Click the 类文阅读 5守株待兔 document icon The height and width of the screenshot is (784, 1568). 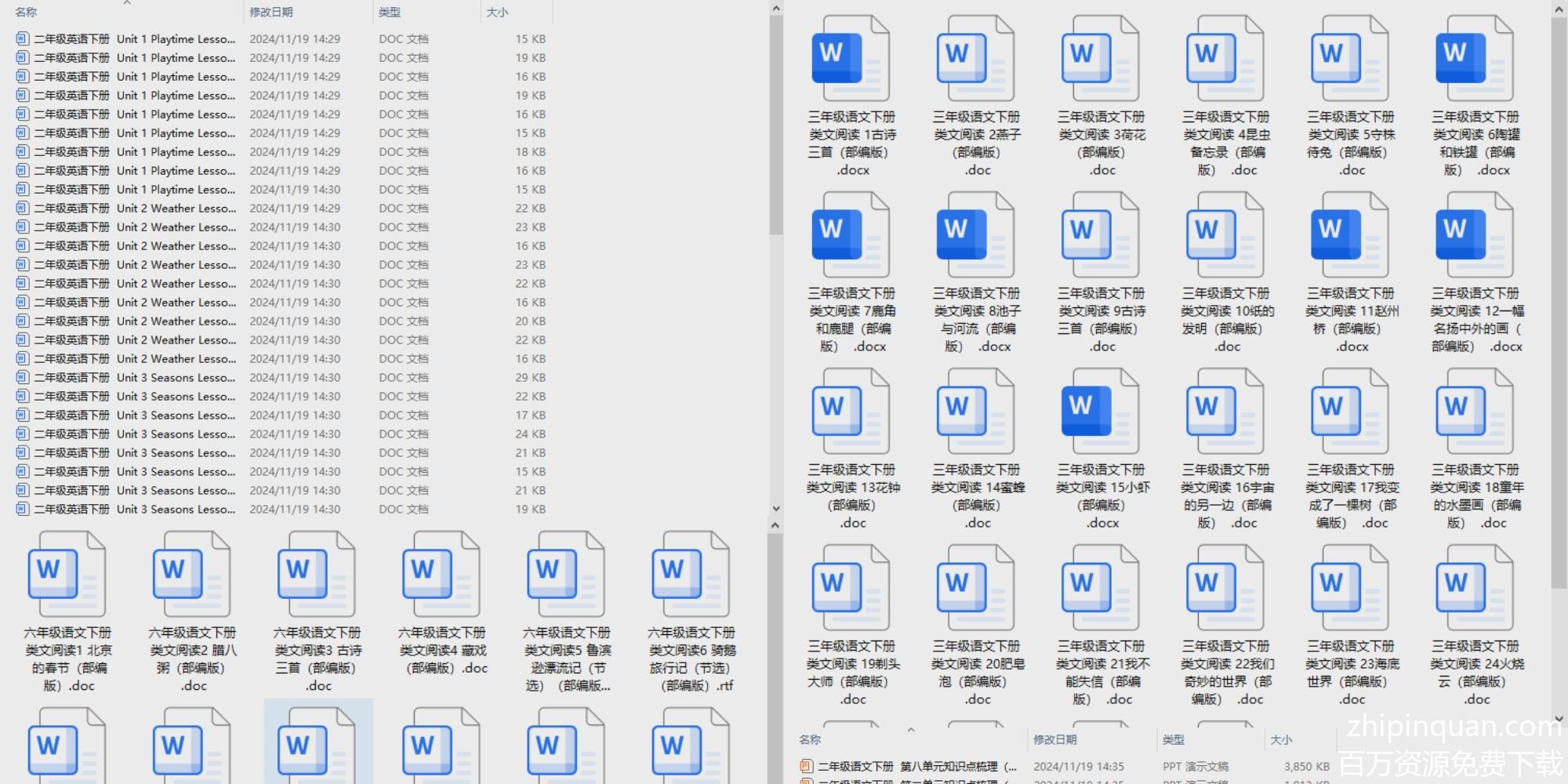(1350, 59)
